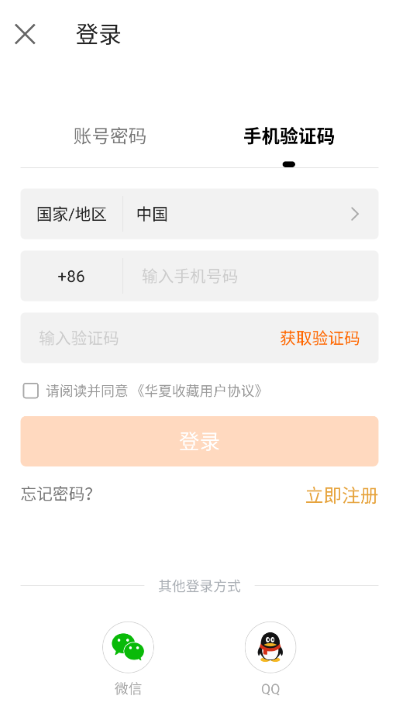Open the 国家/地区 selector showing 中国
This screenshot has width=400, height=703.
(x=200, y=214)
